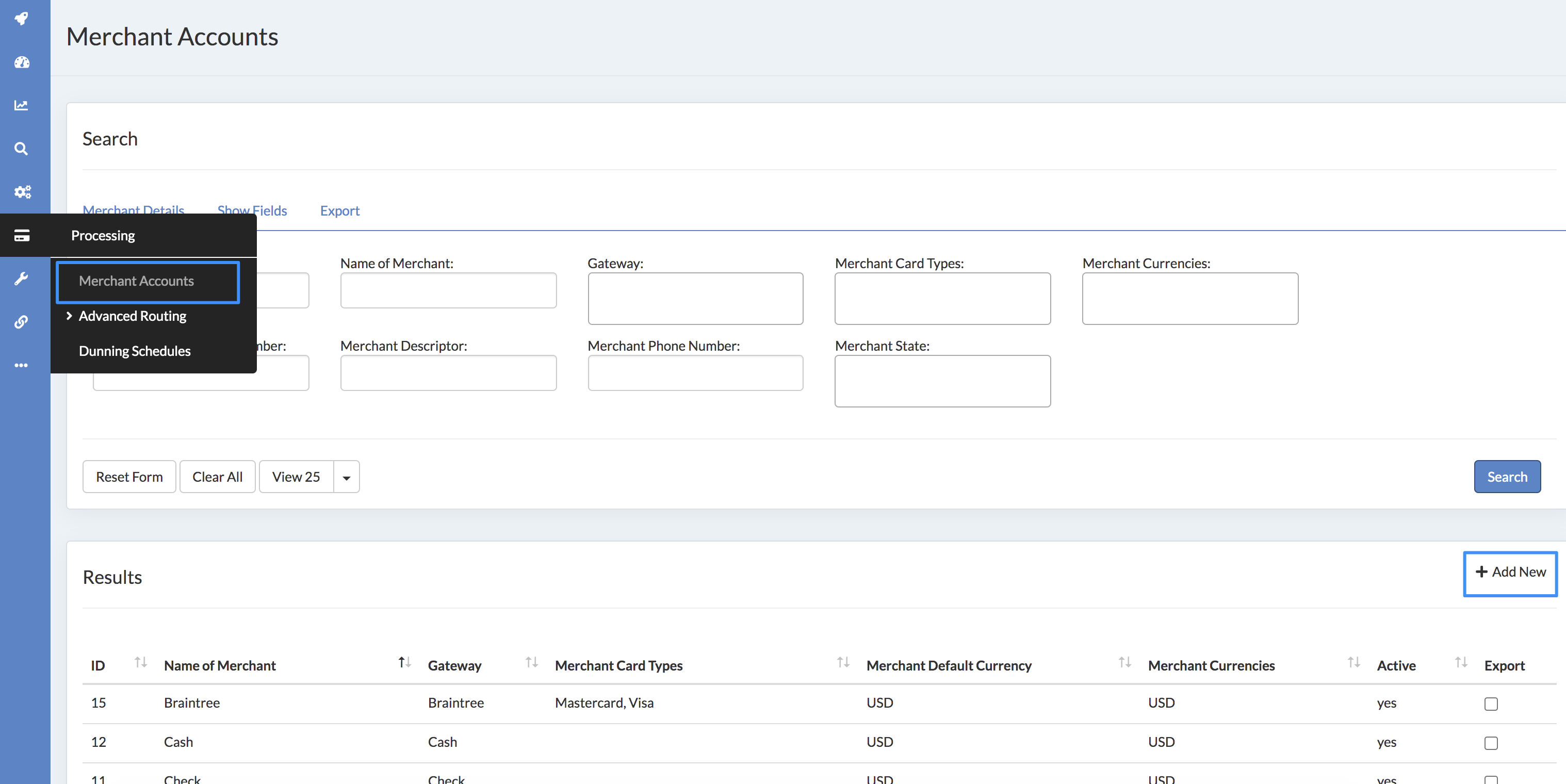Click the rocket icon in sidebar
Image resolution: width=1566 pixels, height=784 pixels.
tap(22, 18)
